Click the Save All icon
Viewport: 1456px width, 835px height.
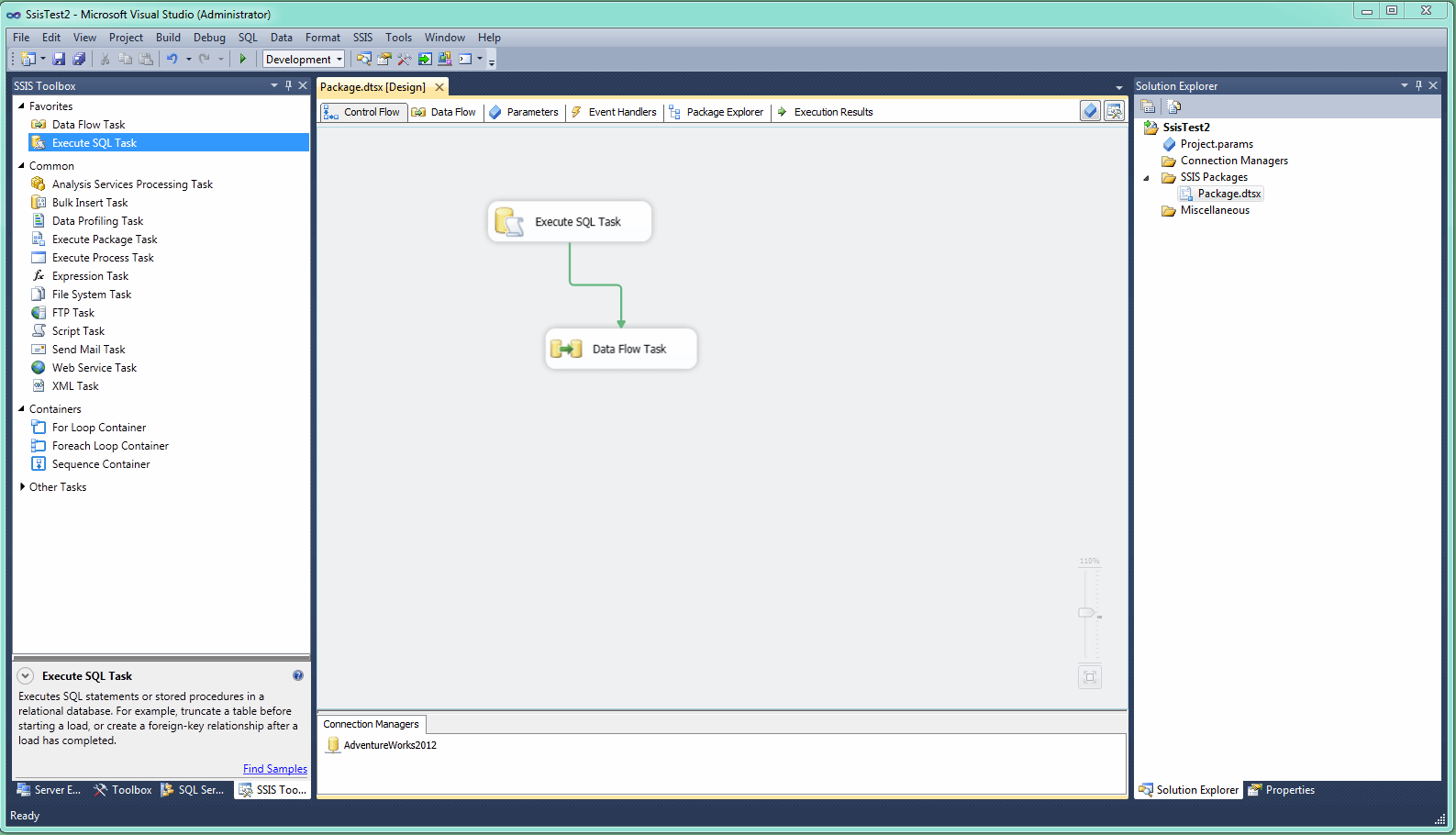[x=79, y=59]
